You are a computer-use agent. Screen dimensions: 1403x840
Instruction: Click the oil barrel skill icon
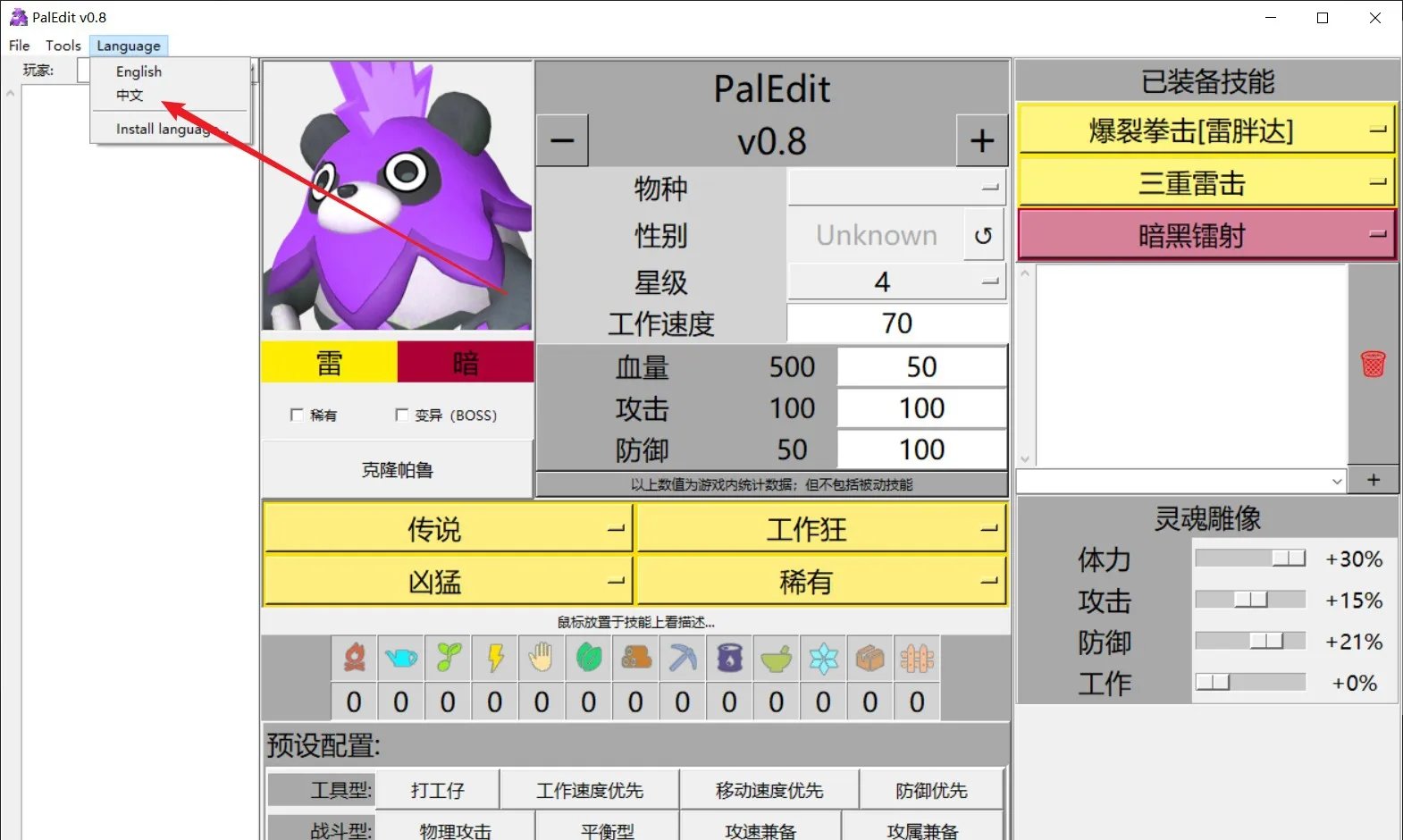(729, 659)
